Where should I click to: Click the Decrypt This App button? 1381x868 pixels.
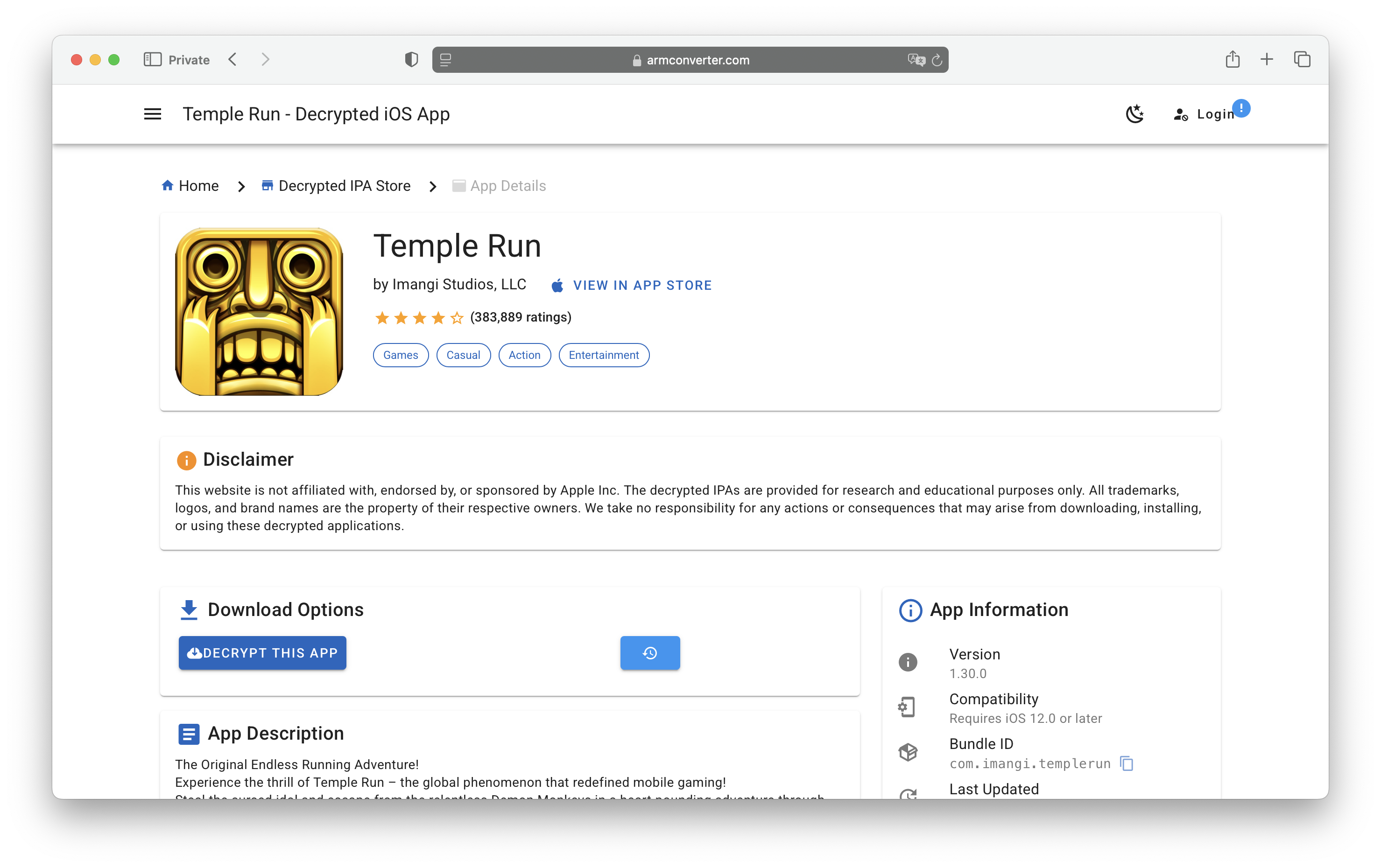click(262, 652)
